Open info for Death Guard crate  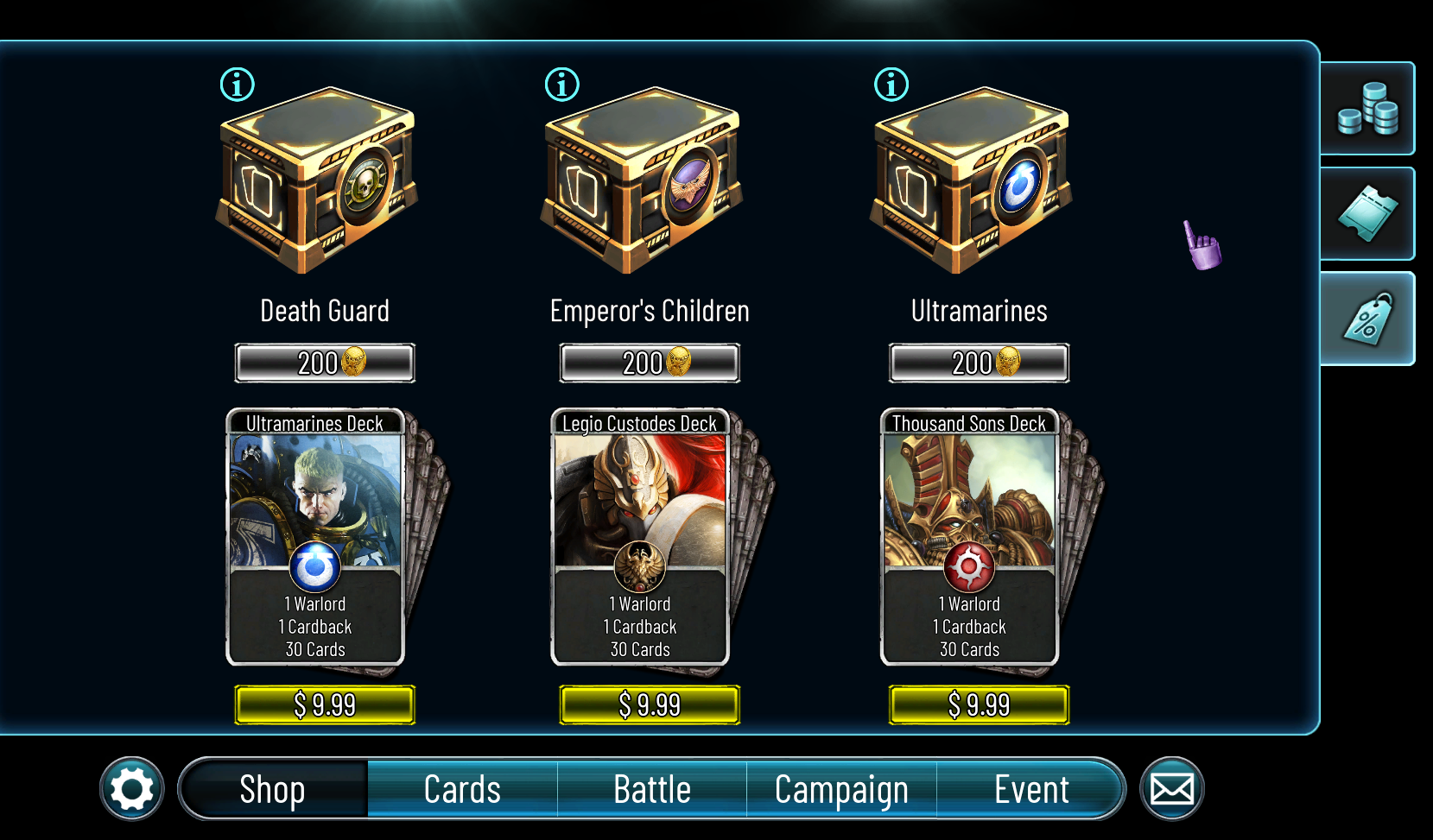[238, 85]
